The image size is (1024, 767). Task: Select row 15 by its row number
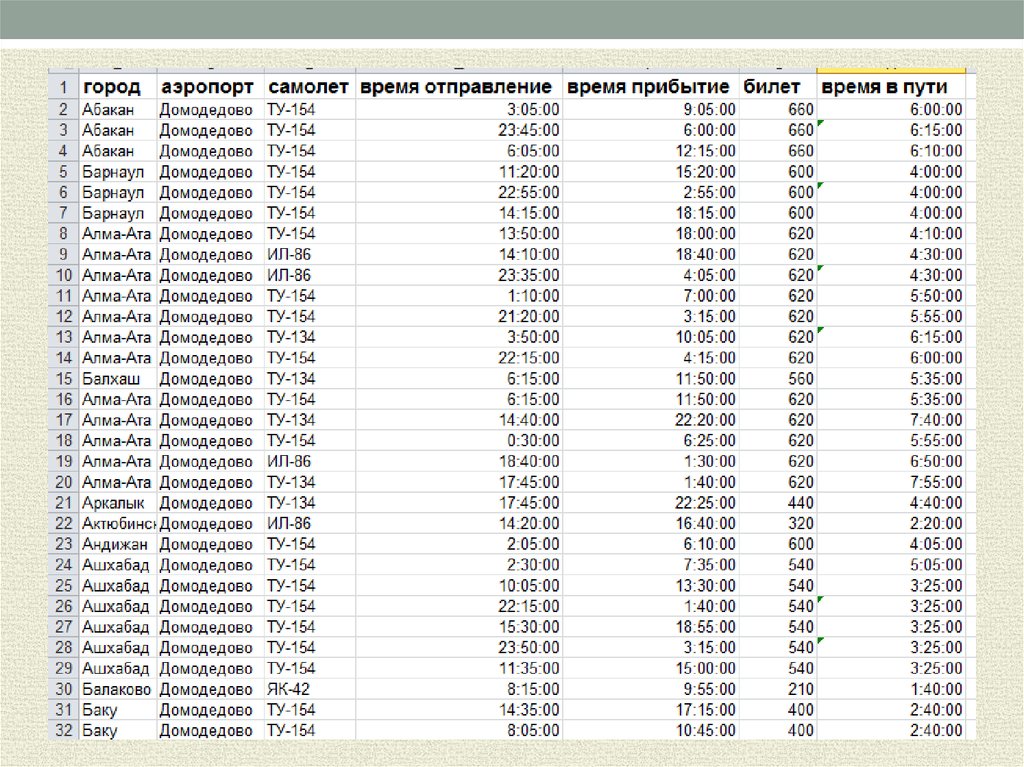tap(63, 379)
